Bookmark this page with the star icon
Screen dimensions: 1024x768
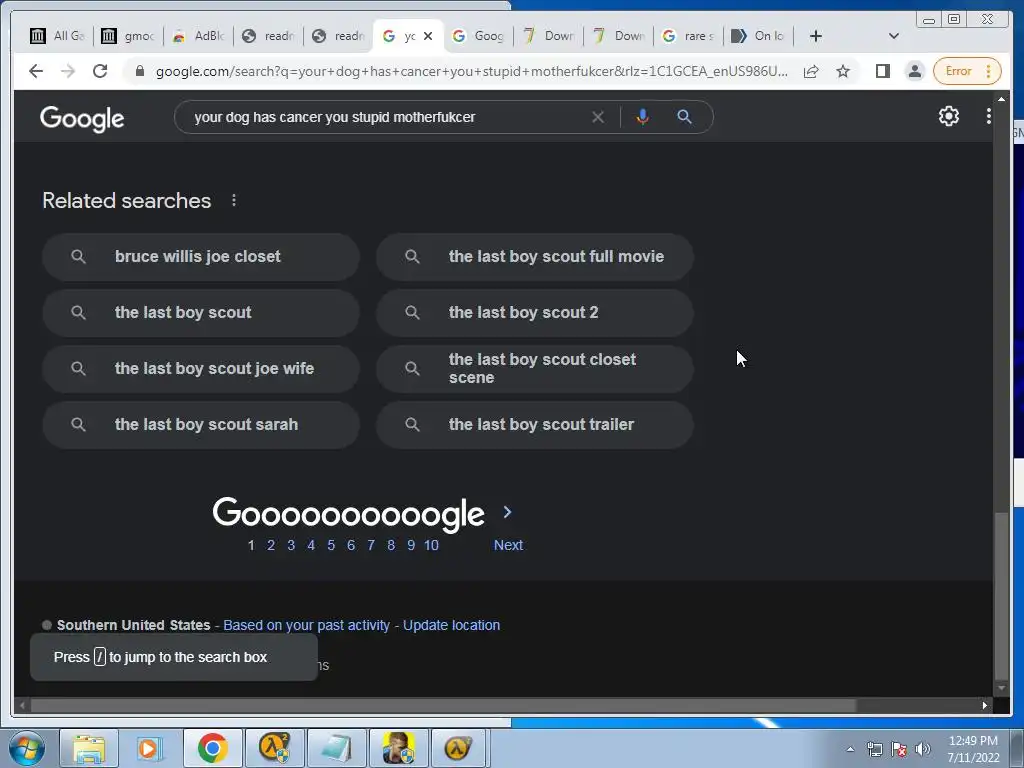coord(843,71)
